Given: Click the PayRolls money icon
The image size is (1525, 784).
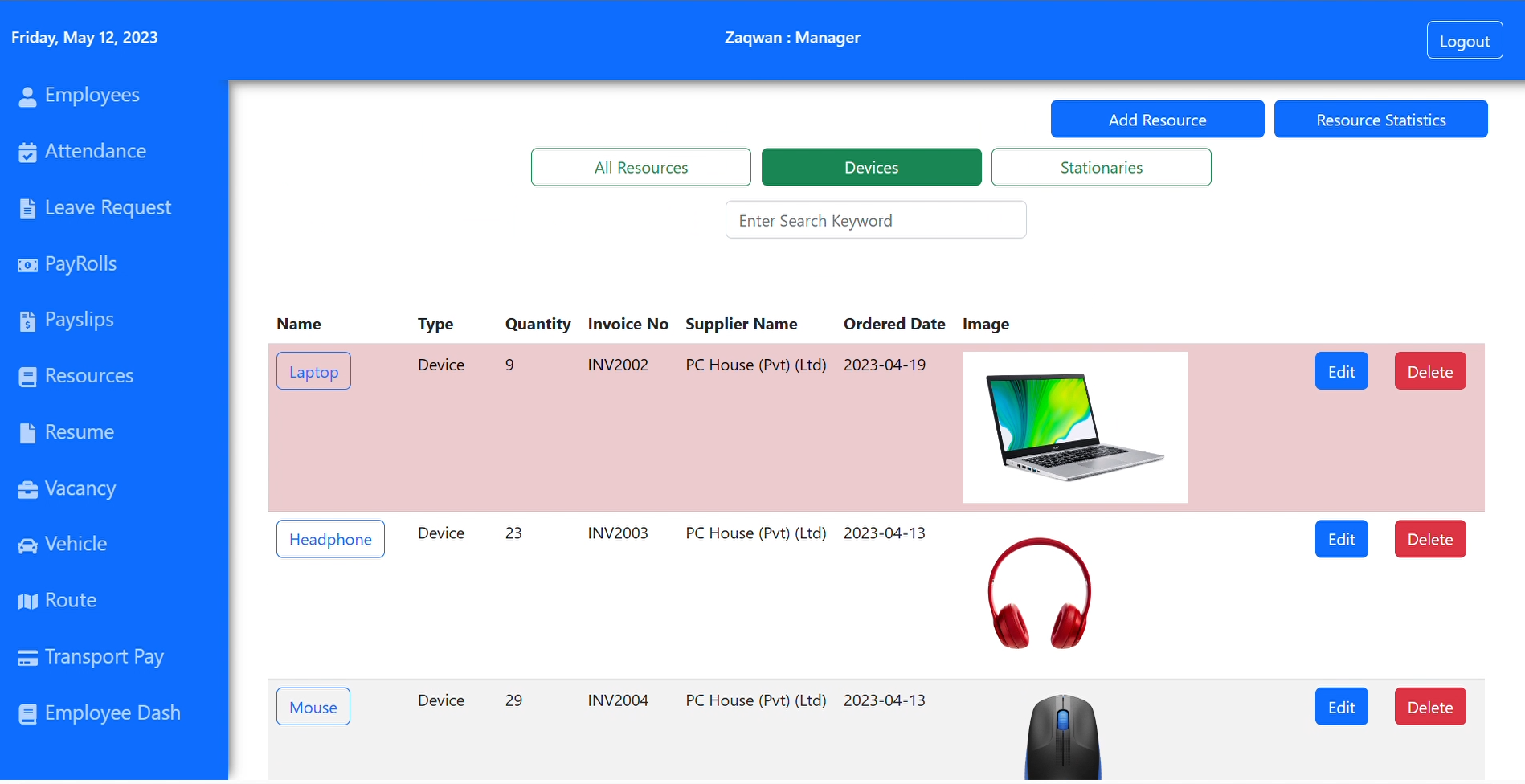Looking at the screenshot, I should pyautogui.click(x=27, y=265).
